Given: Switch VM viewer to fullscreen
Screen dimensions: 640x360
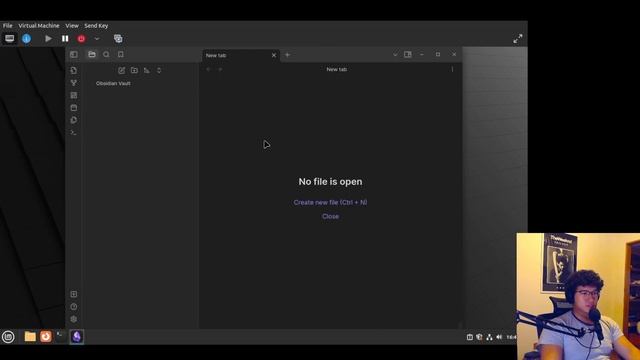Looking at the screenshot, I should [518, 39].
